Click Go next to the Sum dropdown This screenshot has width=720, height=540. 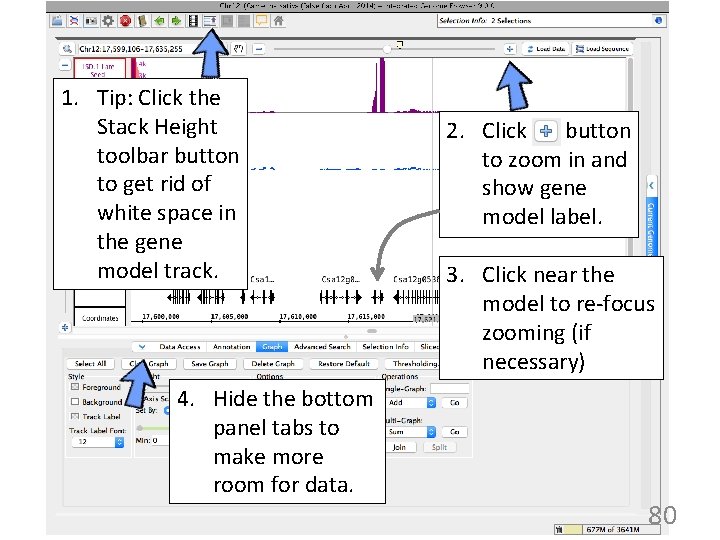coord(455,432)
